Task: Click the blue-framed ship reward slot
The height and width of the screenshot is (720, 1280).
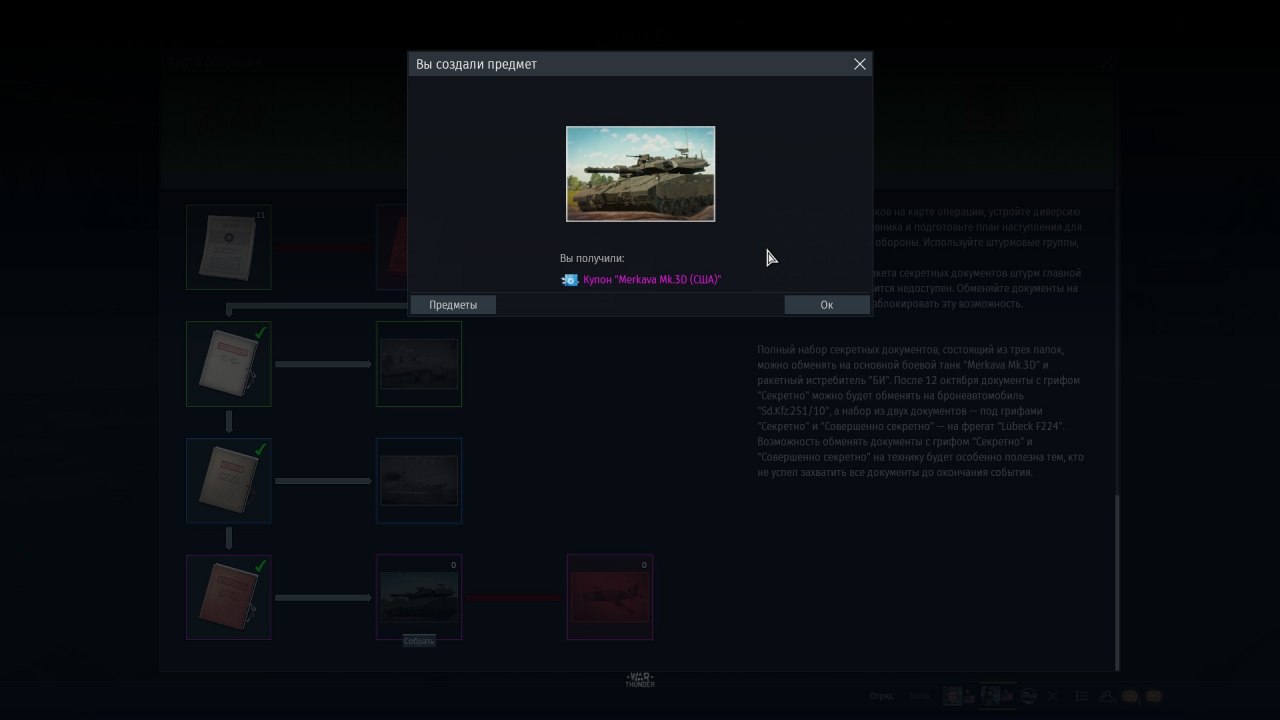Action: pos(419,481)
